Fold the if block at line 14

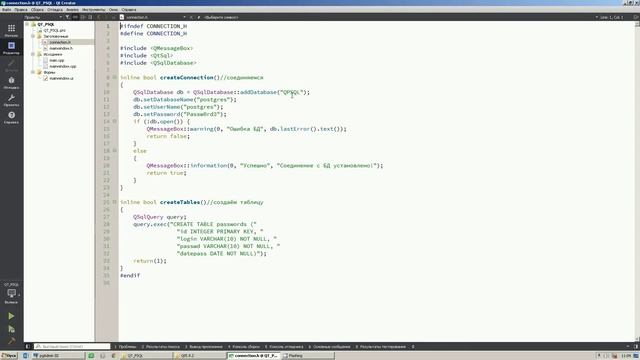pos(115,121)
